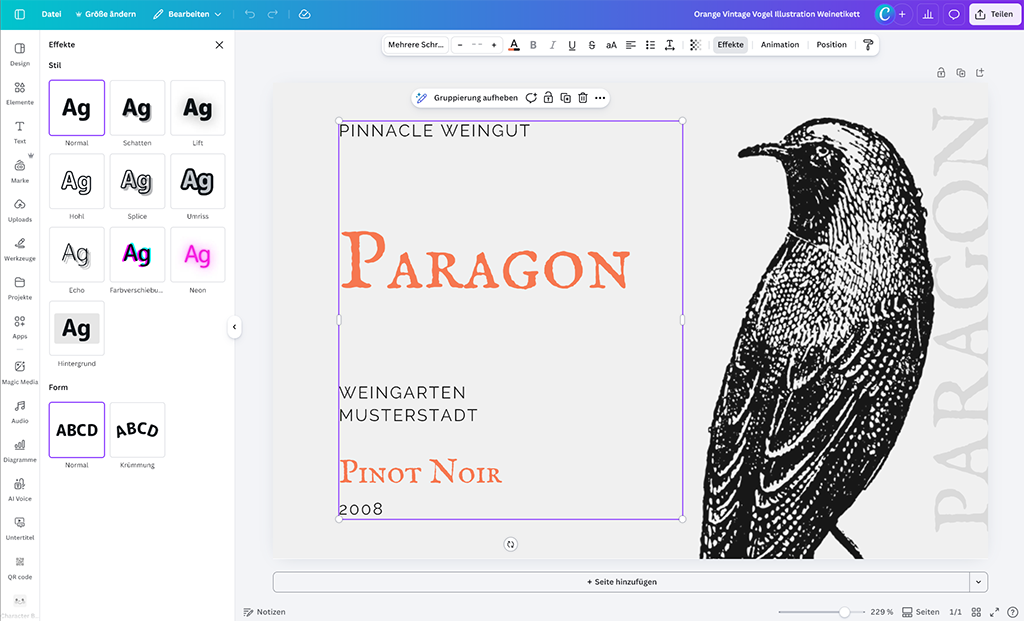1024x621 pixels.
Task: Open the Untertitel panel
Action: tap(20, 529)
